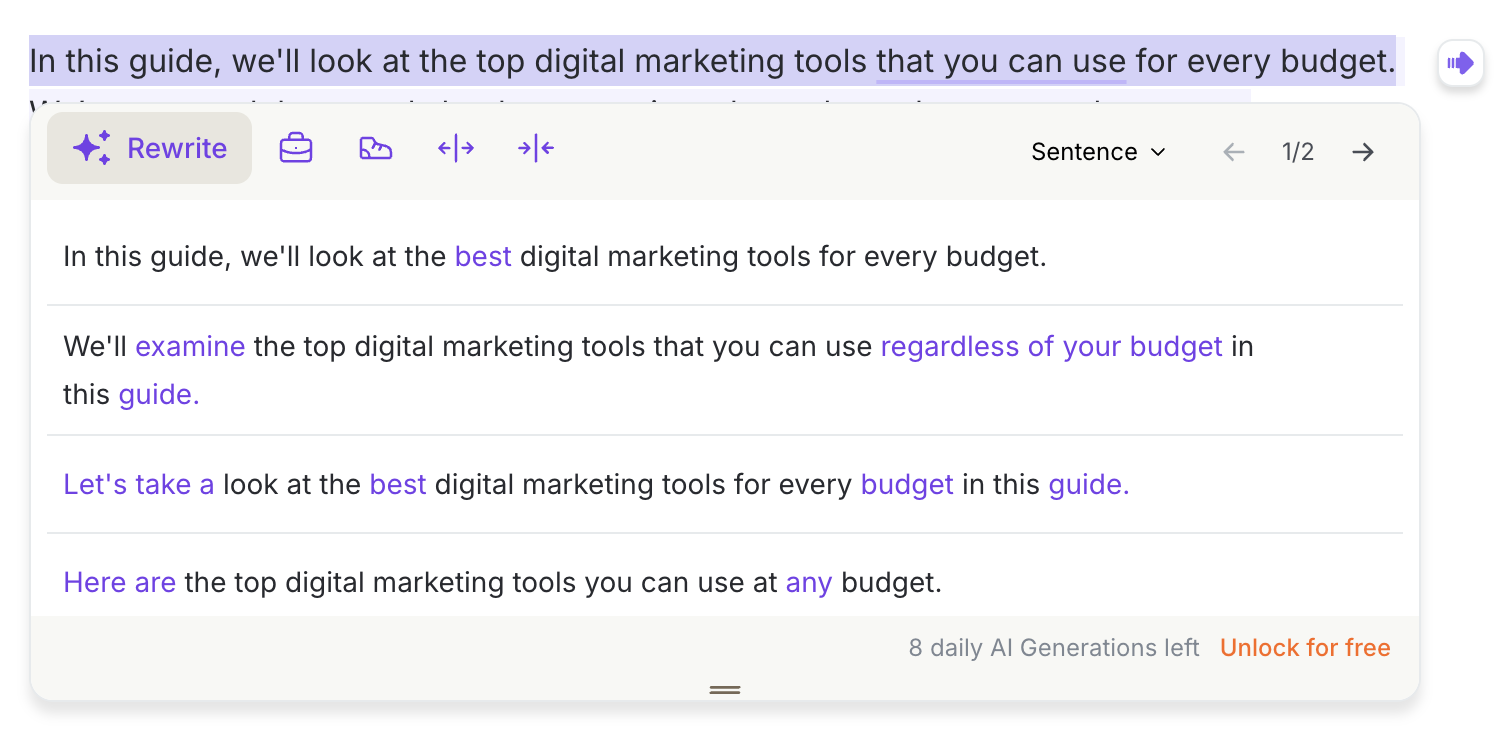Image resolution: width=1512 pixels, height=739 pixels.
Task: Pick the 'Let's take a' suggestion
Action: pyautogui.click(x=597, y=484)
